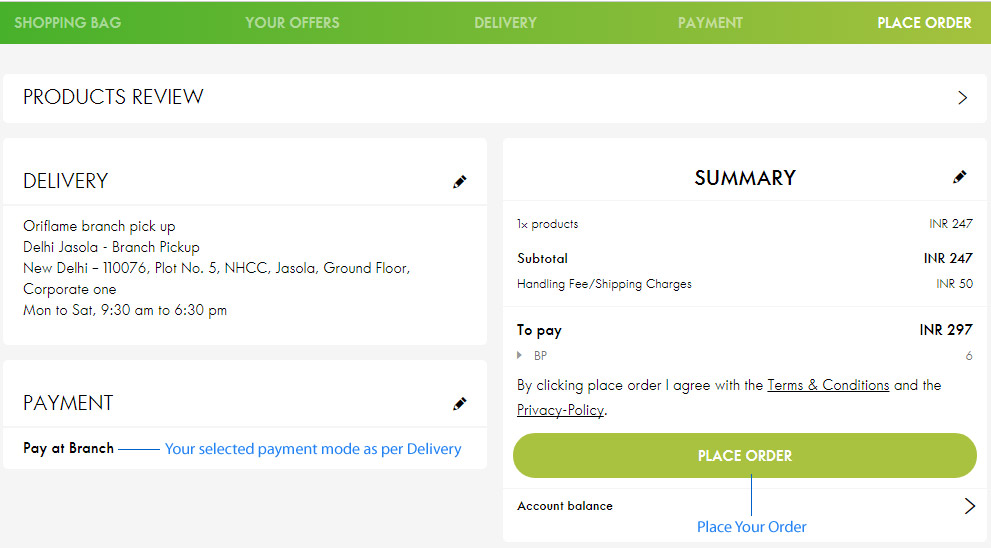Edit delivery details with pencil icon
The height and width of the screenshot is (548, 991).
pos(459,181)
